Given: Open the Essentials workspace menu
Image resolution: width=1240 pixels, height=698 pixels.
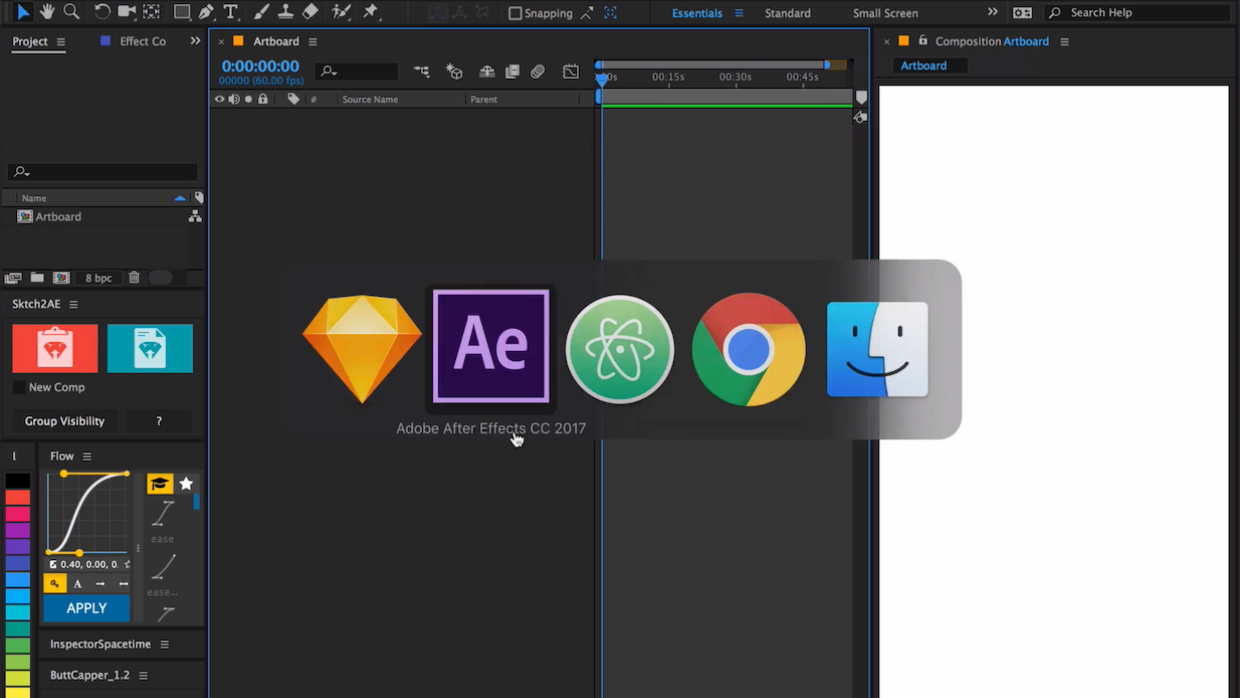Looking at the screenshot, I should pos(739,13).
